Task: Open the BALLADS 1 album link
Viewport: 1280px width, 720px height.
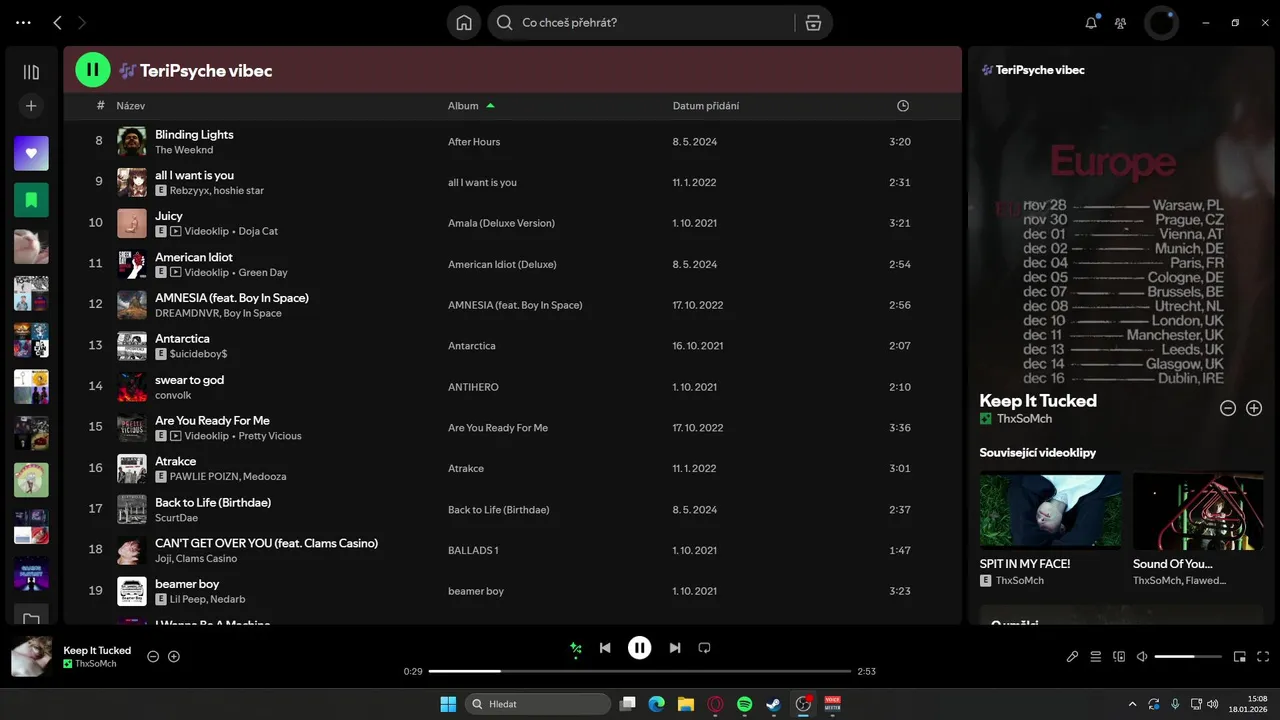Action: coord(473,550)
